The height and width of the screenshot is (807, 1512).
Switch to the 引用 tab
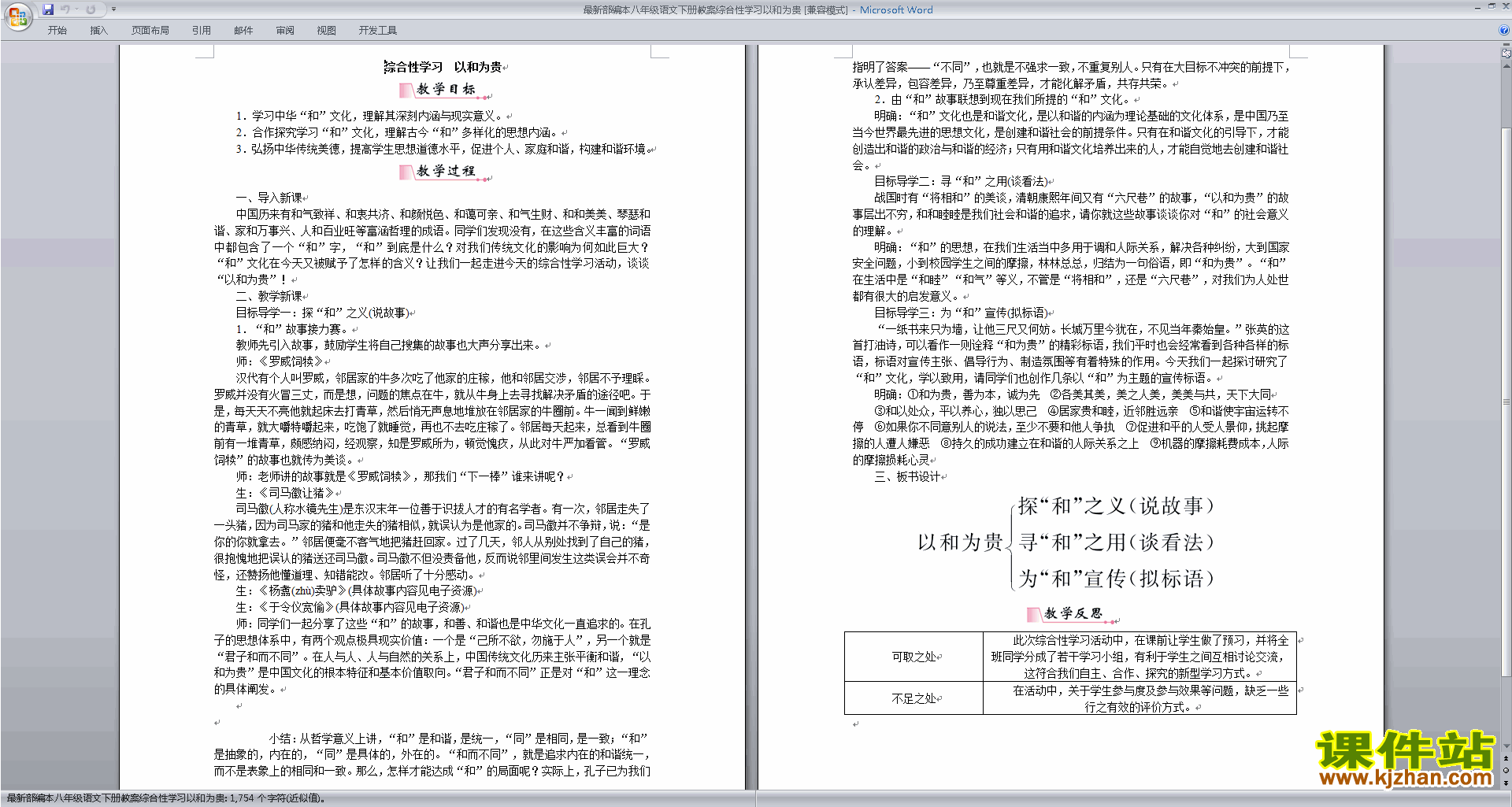click(x=201, y=30)
